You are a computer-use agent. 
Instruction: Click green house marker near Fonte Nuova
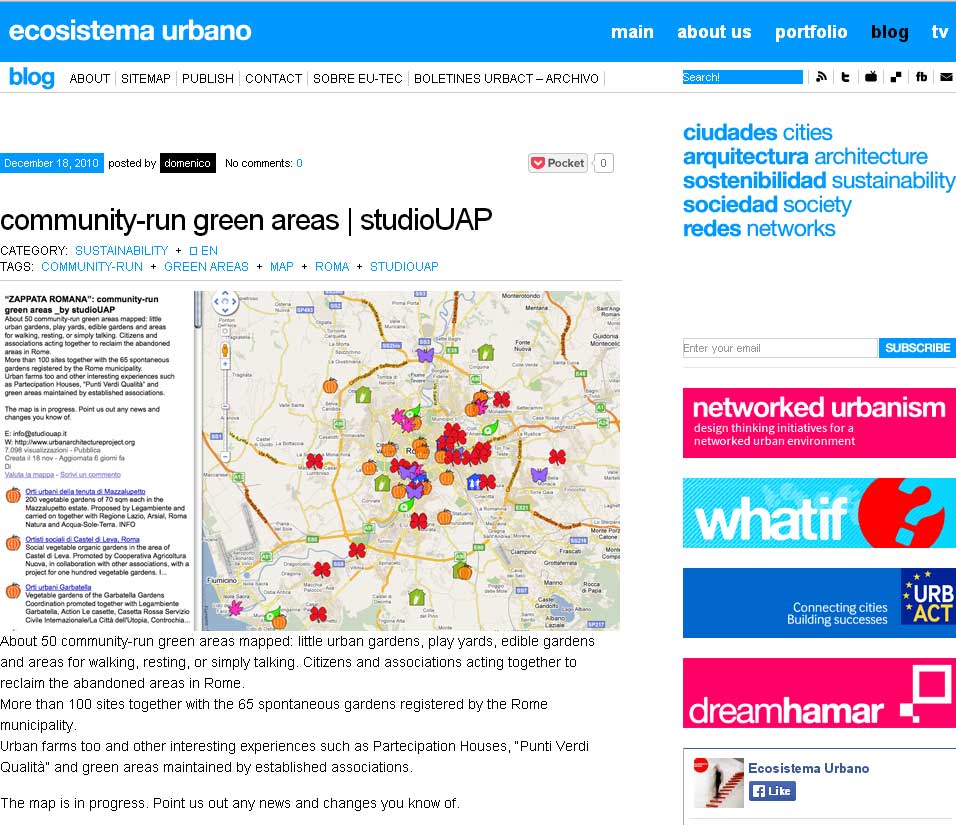coord(485,352)
